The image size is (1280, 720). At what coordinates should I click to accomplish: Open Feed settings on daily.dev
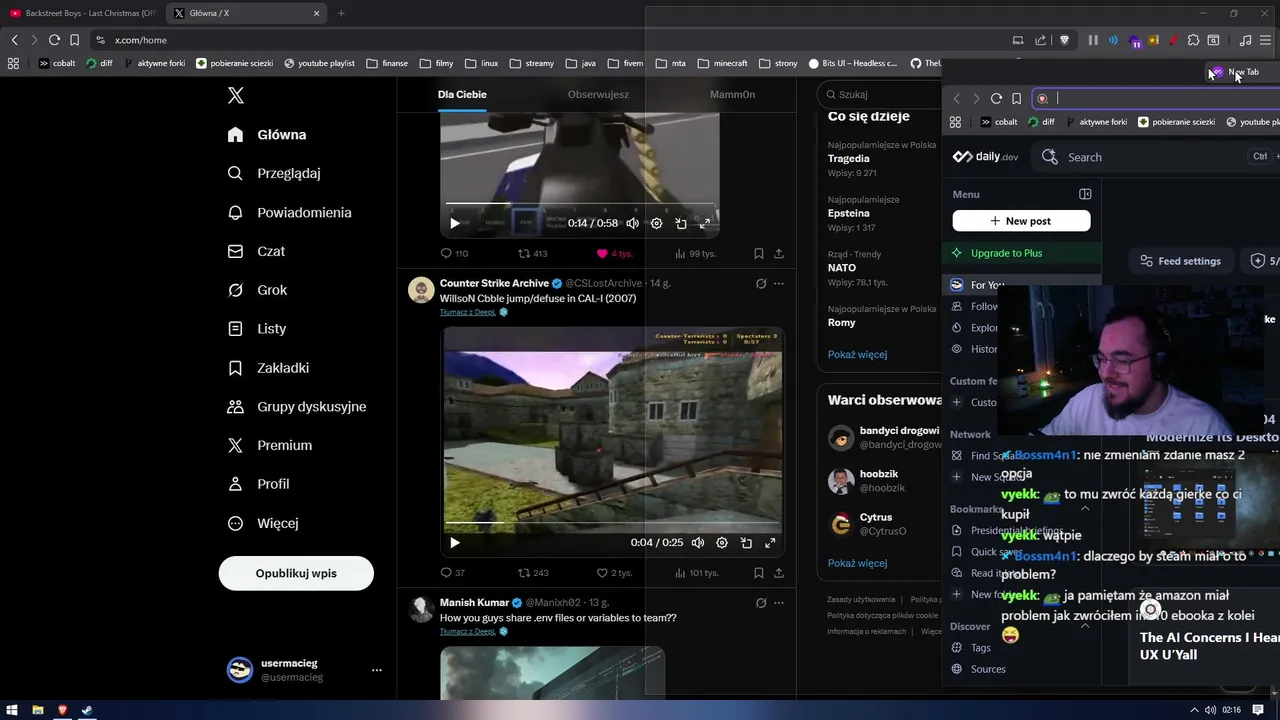[1180, 261]
